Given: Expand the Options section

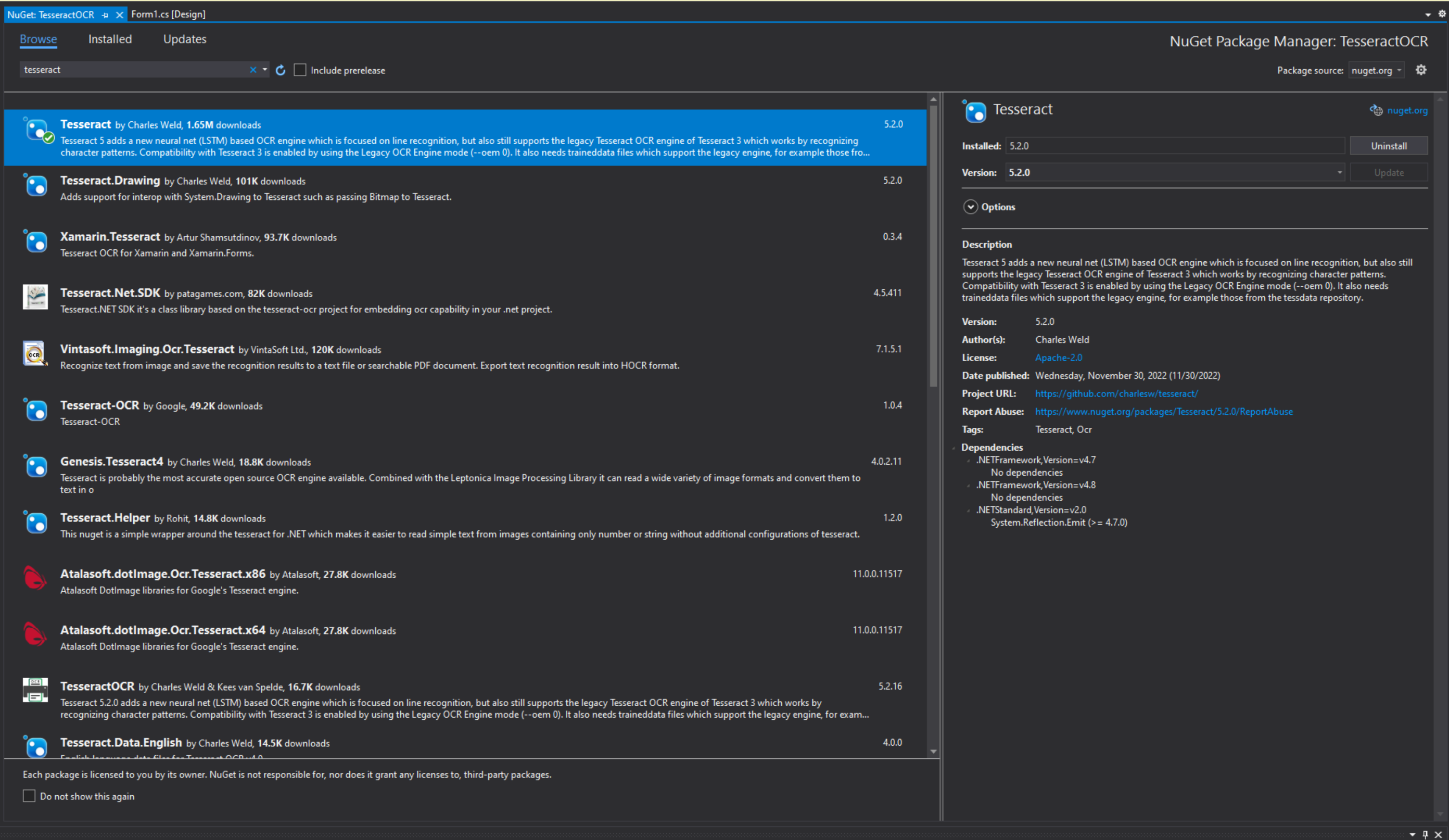Looking at the screenshot, I should (x=971, y=207).
